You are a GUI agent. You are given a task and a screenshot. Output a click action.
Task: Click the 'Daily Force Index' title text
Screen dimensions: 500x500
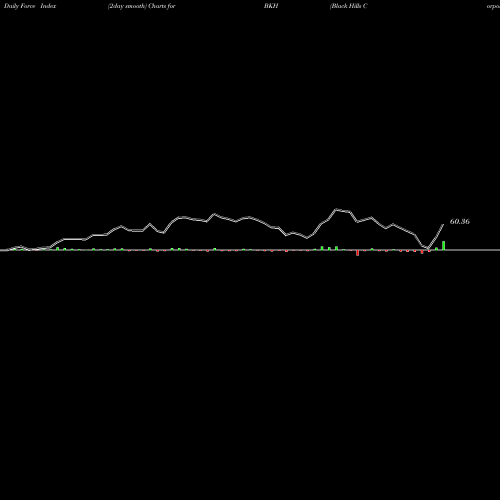click(x=30, y=6)
